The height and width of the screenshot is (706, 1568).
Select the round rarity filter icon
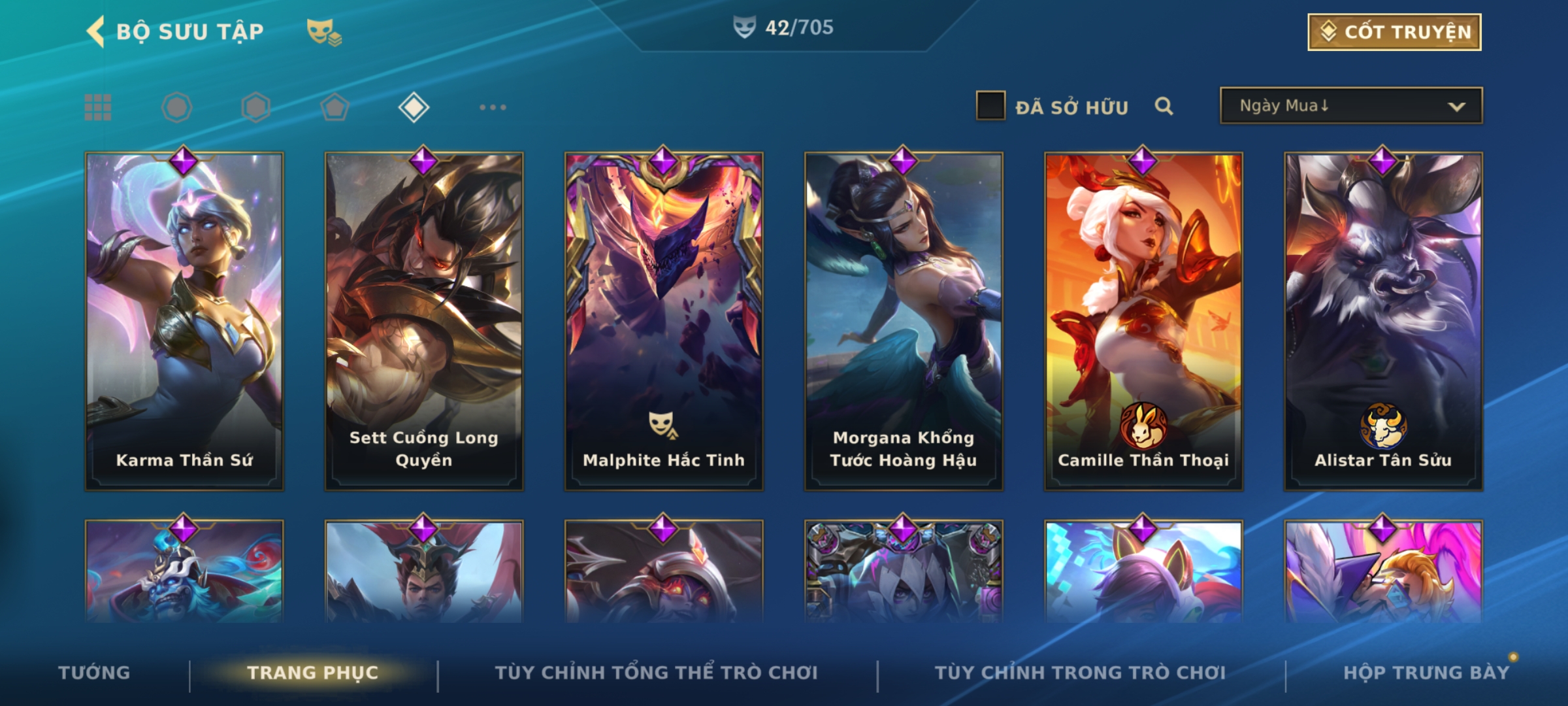177,107
